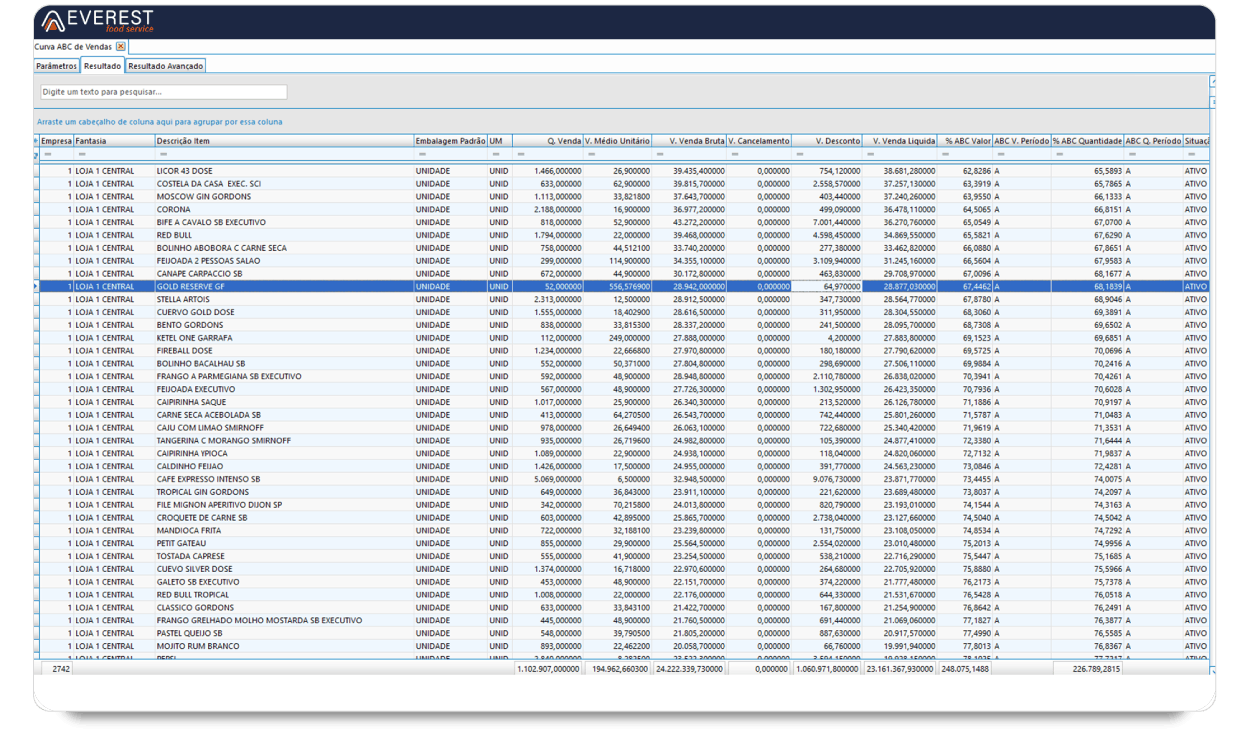Open filter operator for Empresa column
Image resolution: width=1249 pixels, height=747 pixels.
[x=47, y=154]
